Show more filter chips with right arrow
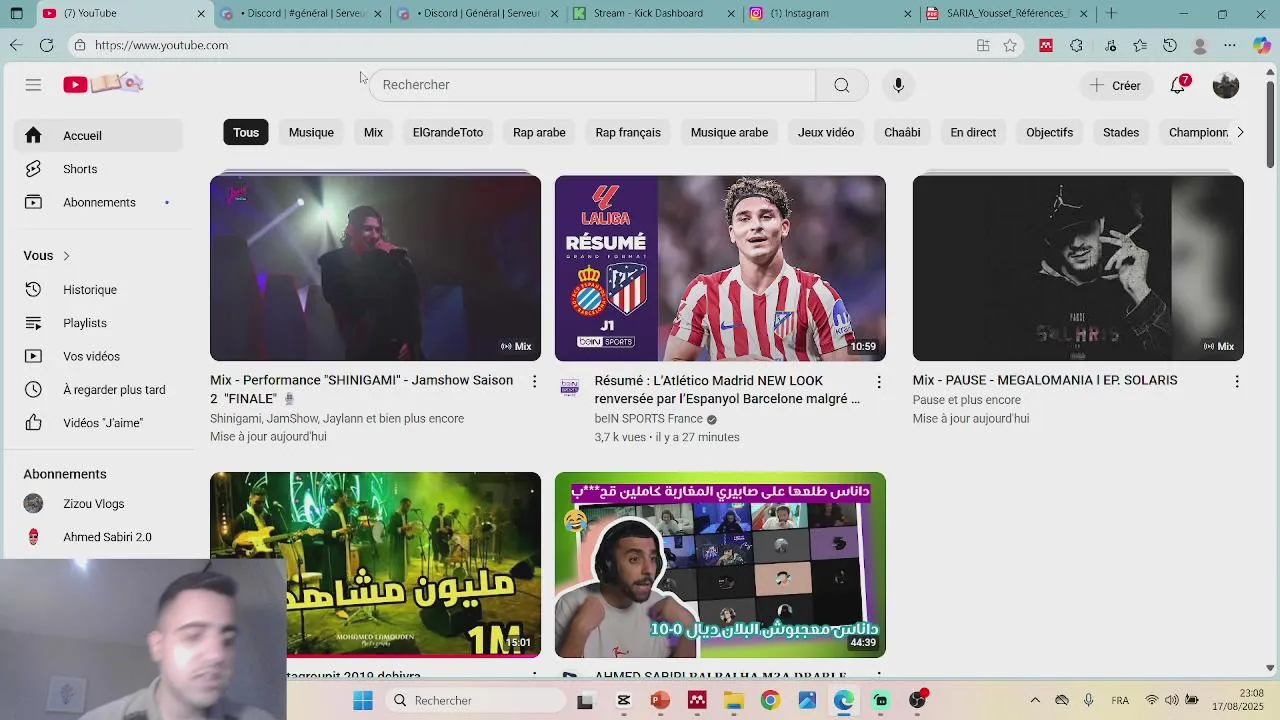1280x720 pixels. (1240, 132)
